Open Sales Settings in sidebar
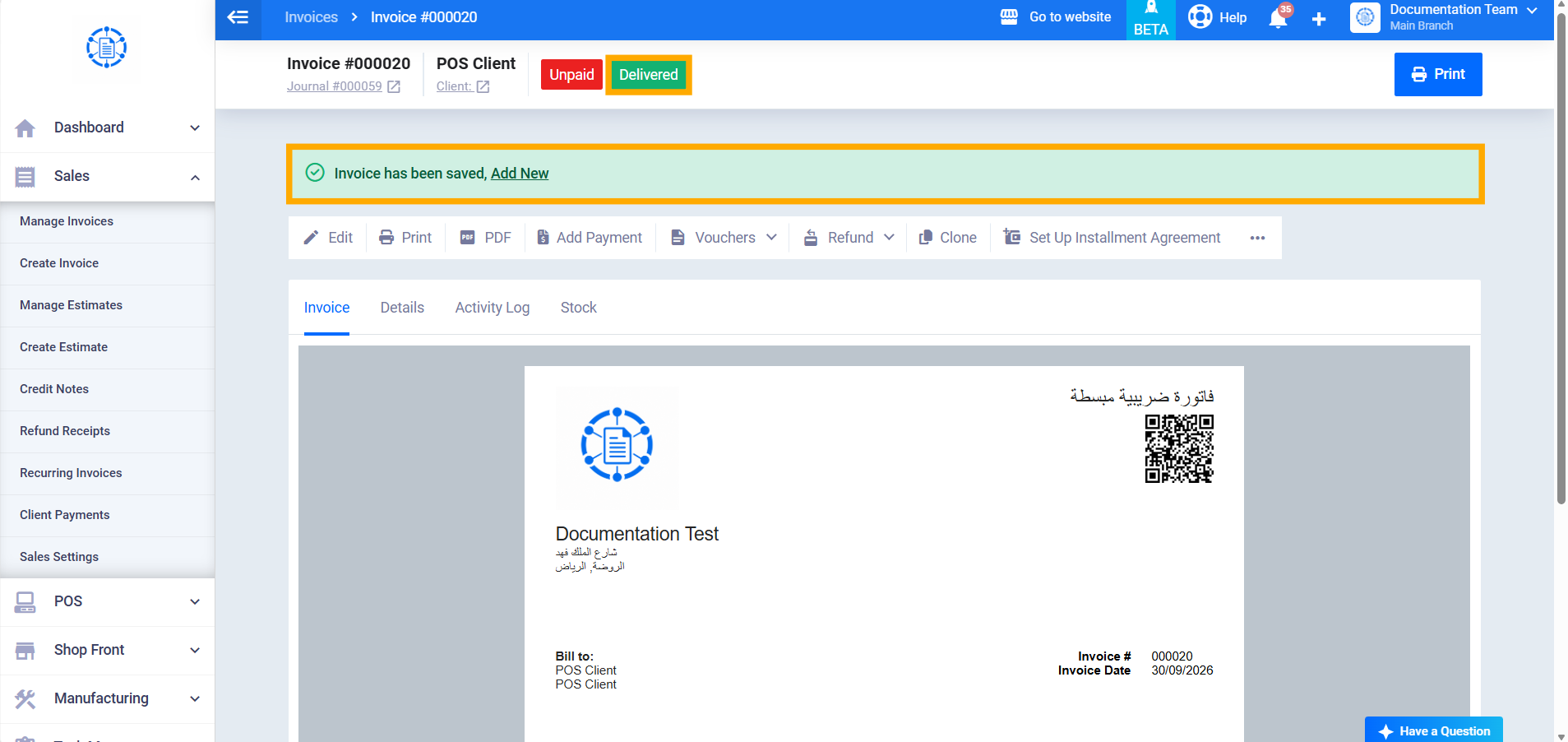 pos(108,557)
